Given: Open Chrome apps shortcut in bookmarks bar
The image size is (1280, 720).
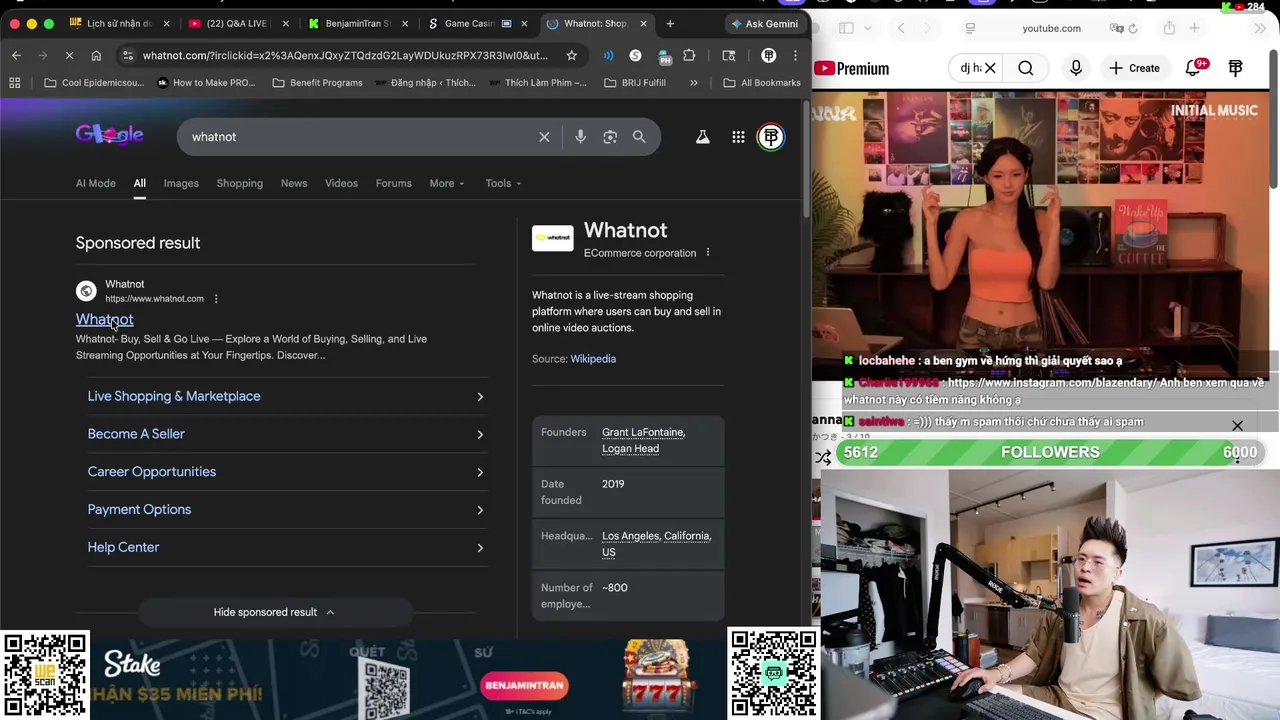Looking at the screenshot, I should [14, 83].
